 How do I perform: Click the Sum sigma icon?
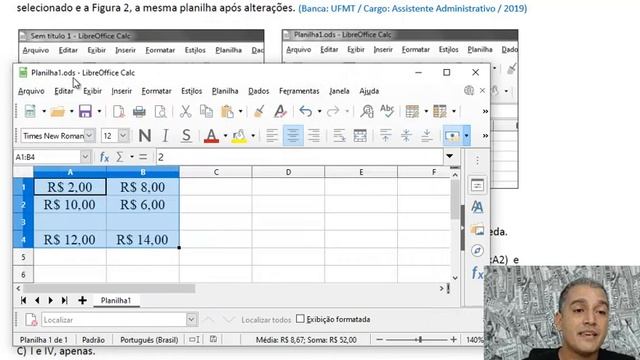tap(120, 157)
